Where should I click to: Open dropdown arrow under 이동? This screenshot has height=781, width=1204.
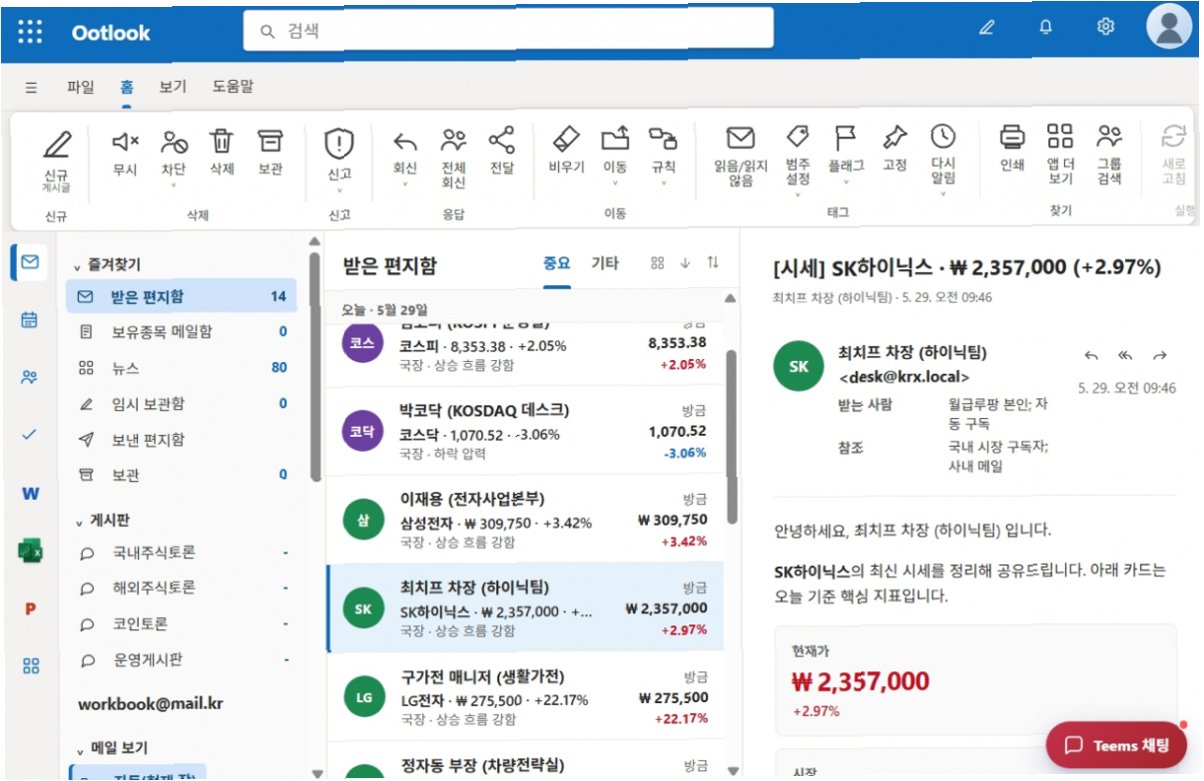coord(615,183)
